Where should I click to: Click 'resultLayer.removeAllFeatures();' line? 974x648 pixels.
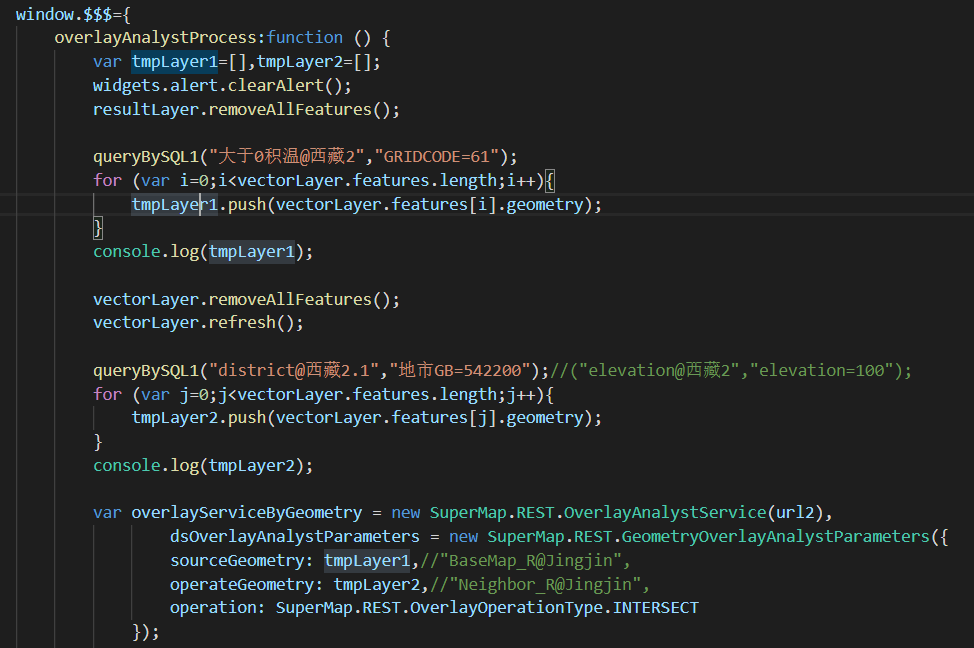pos(246,109)
